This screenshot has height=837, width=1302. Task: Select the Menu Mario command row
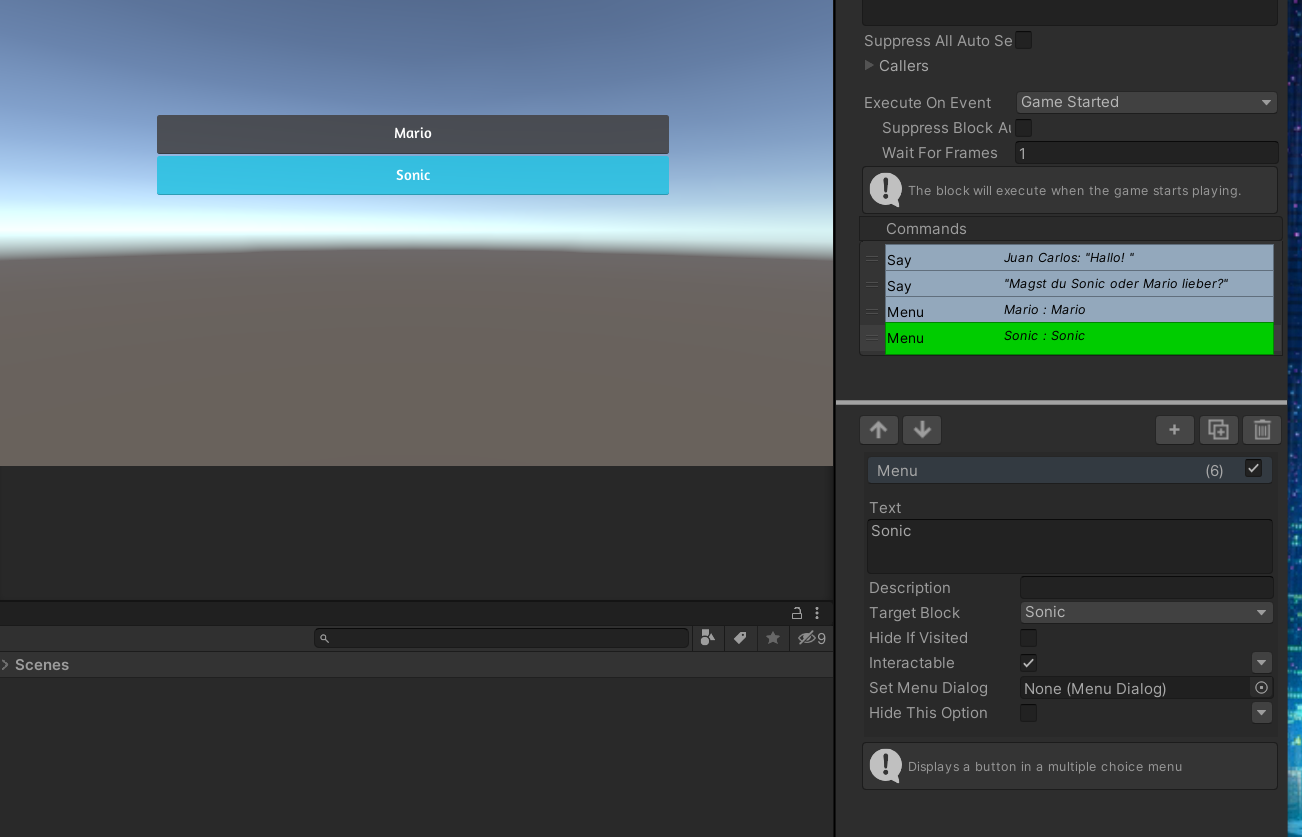(1079, 310)
